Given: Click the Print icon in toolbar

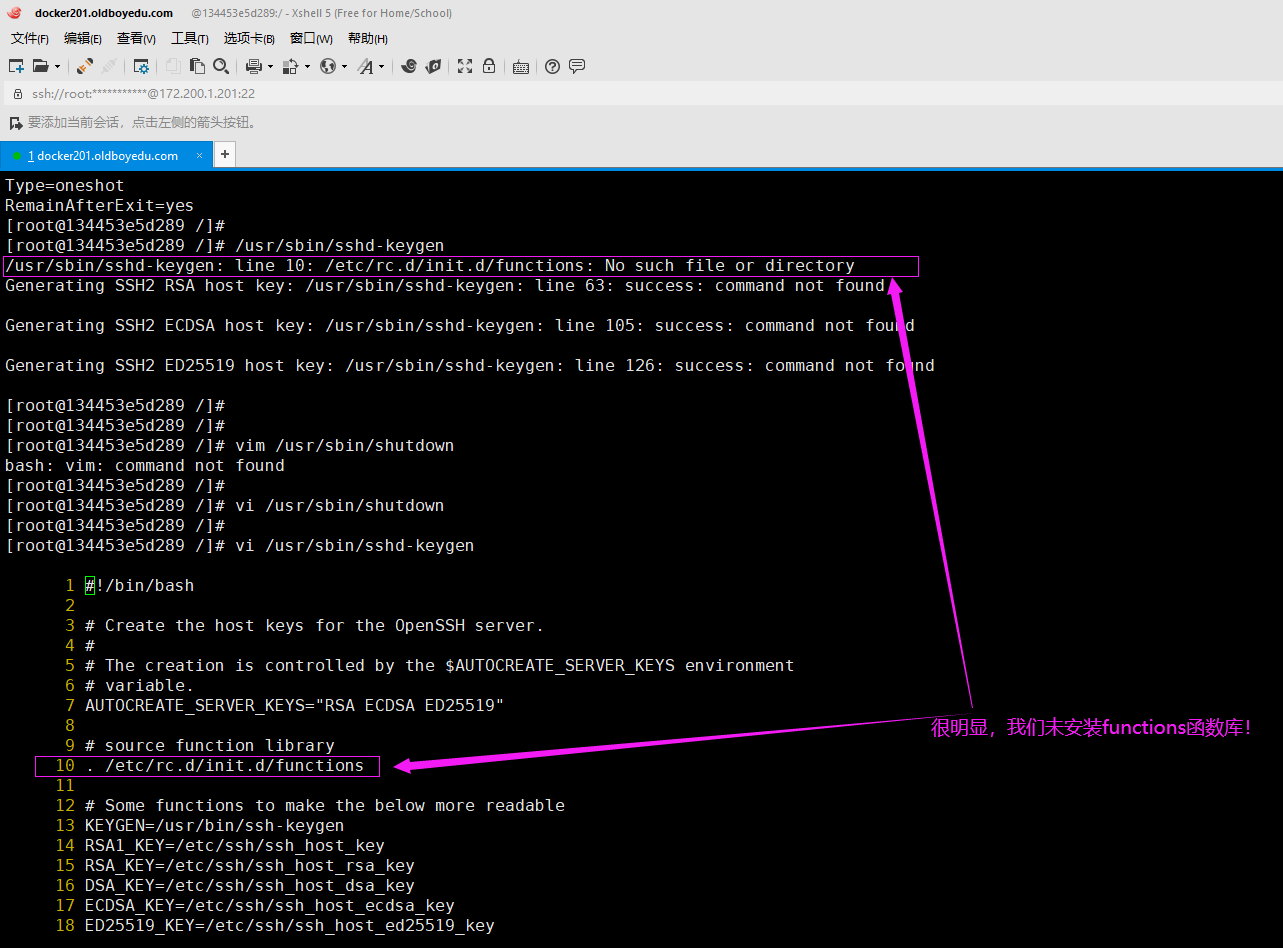Looking at the screenshot, I should [x=253, y=67].
